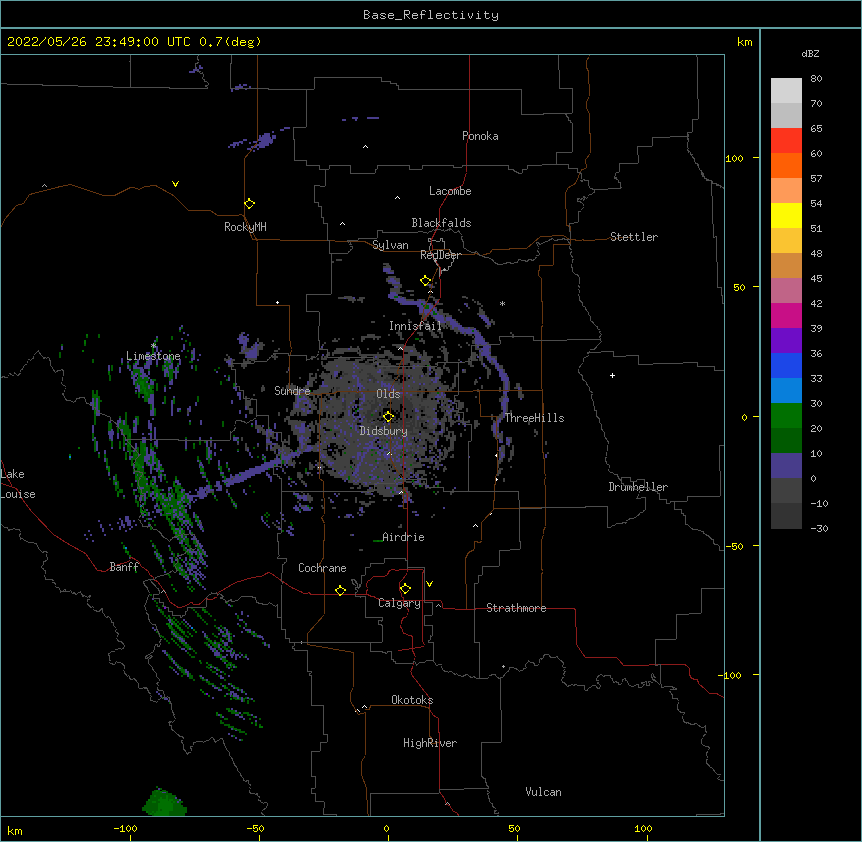Click the -30 value in dBZ legend
This screenshot has width=862, height=842.
click(x=819, y=528)
